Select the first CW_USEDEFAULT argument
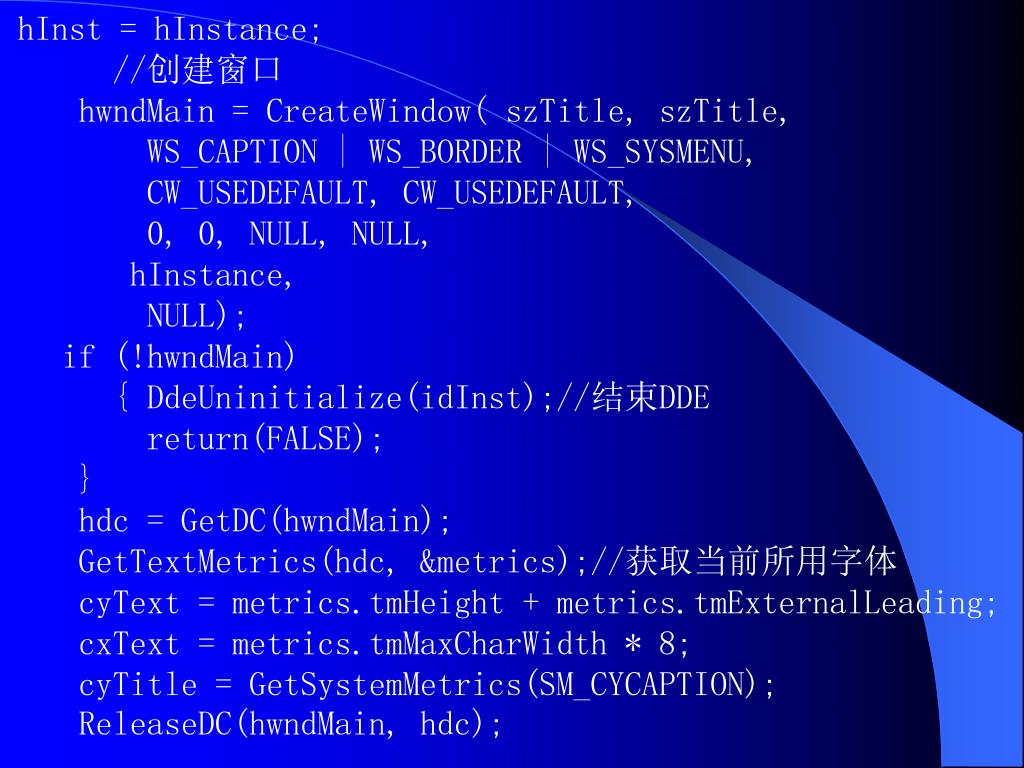 click(x=258, y=193)
